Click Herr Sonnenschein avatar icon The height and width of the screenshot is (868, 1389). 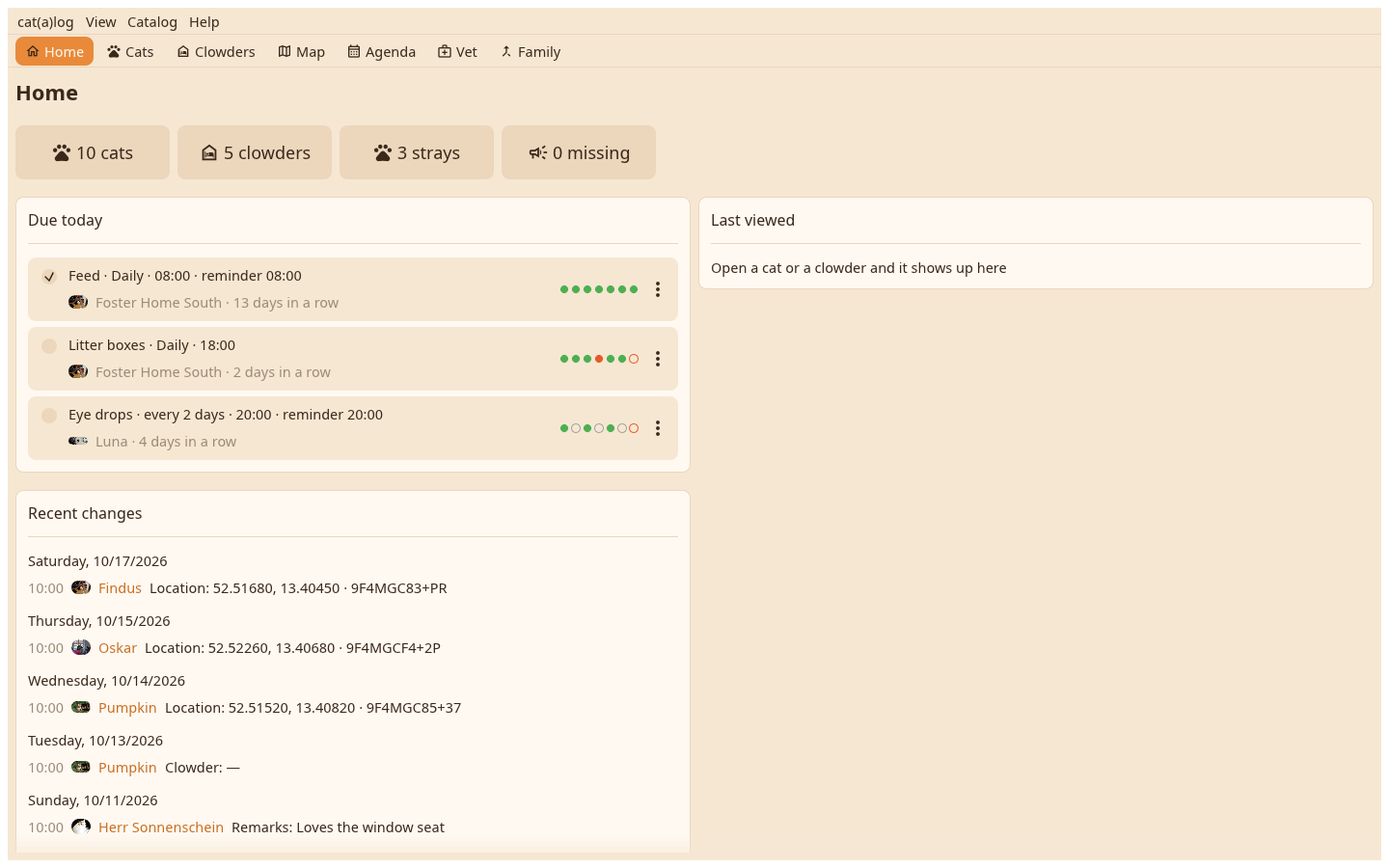[81, 827]
